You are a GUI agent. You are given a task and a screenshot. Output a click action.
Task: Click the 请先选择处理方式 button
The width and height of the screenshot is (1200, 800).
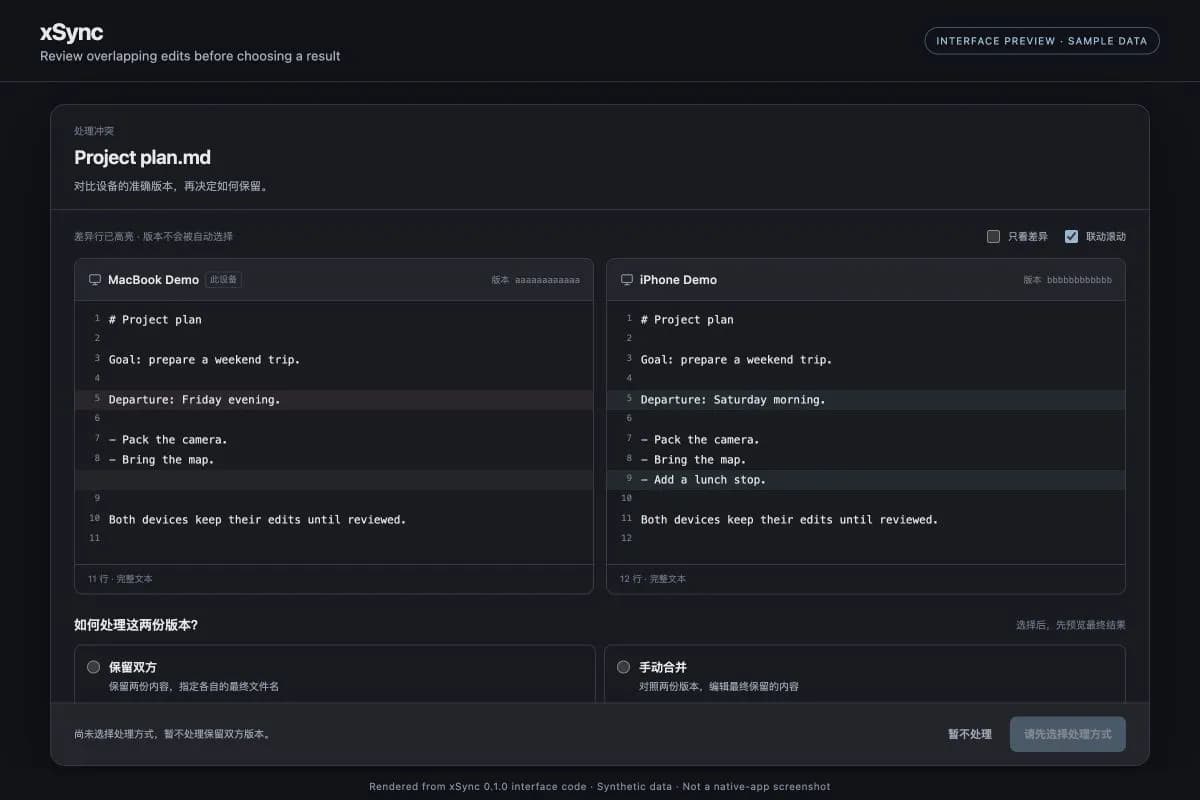tap(1067, 734)
